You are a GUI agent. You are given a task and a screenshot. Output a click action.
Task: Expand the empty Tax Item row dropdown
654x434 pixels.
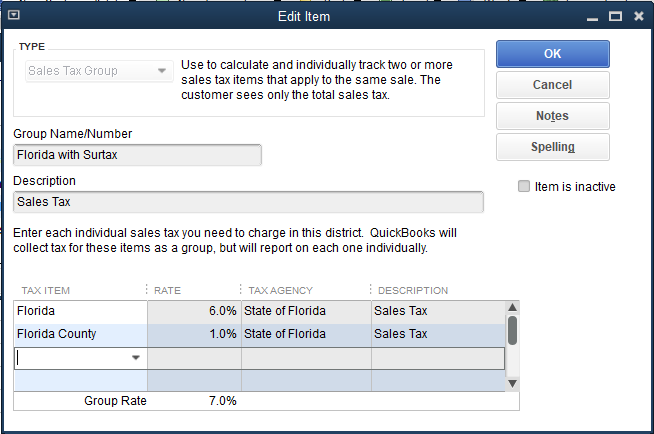tap(135, 358)
